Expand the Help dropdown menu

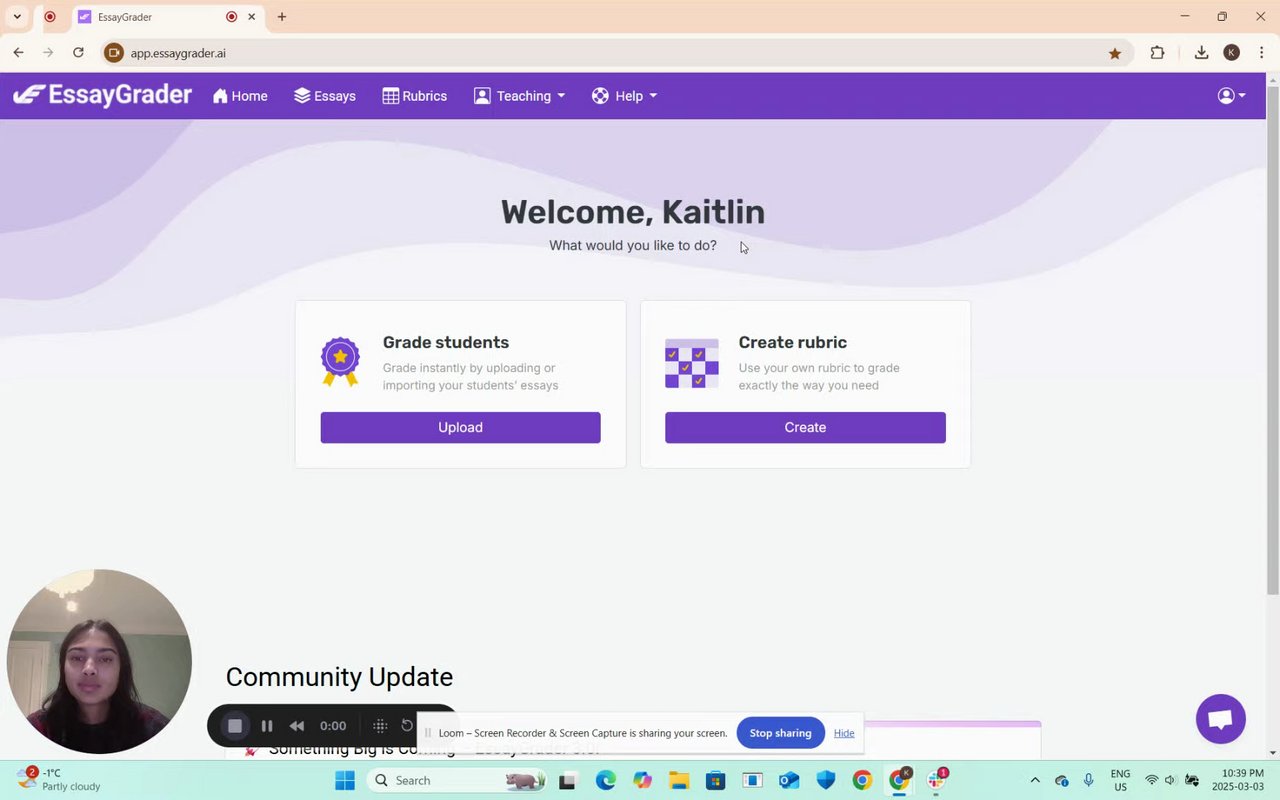coord(624,96)
